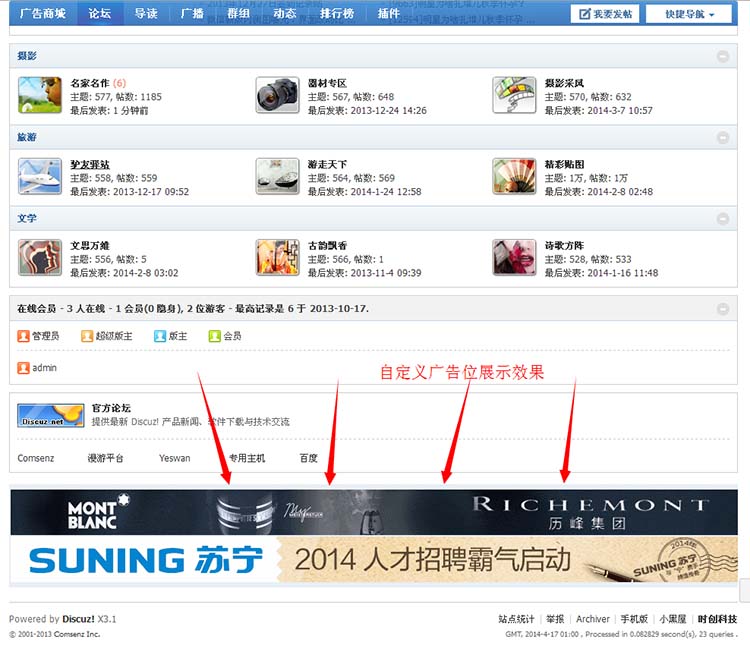
Task: Open the 摄影采风 film icon
Action: 514,95
